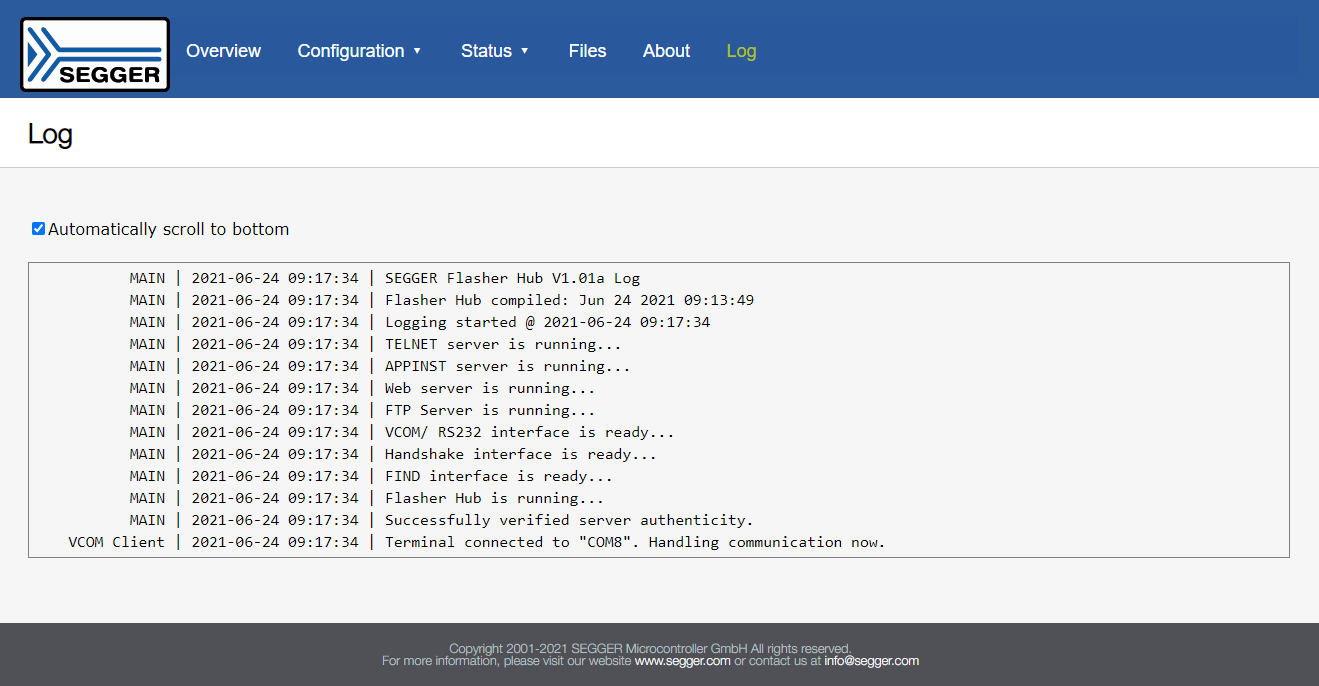Navigate to the About page
The height and width of the screenshot is (686, 1319).
665,50
